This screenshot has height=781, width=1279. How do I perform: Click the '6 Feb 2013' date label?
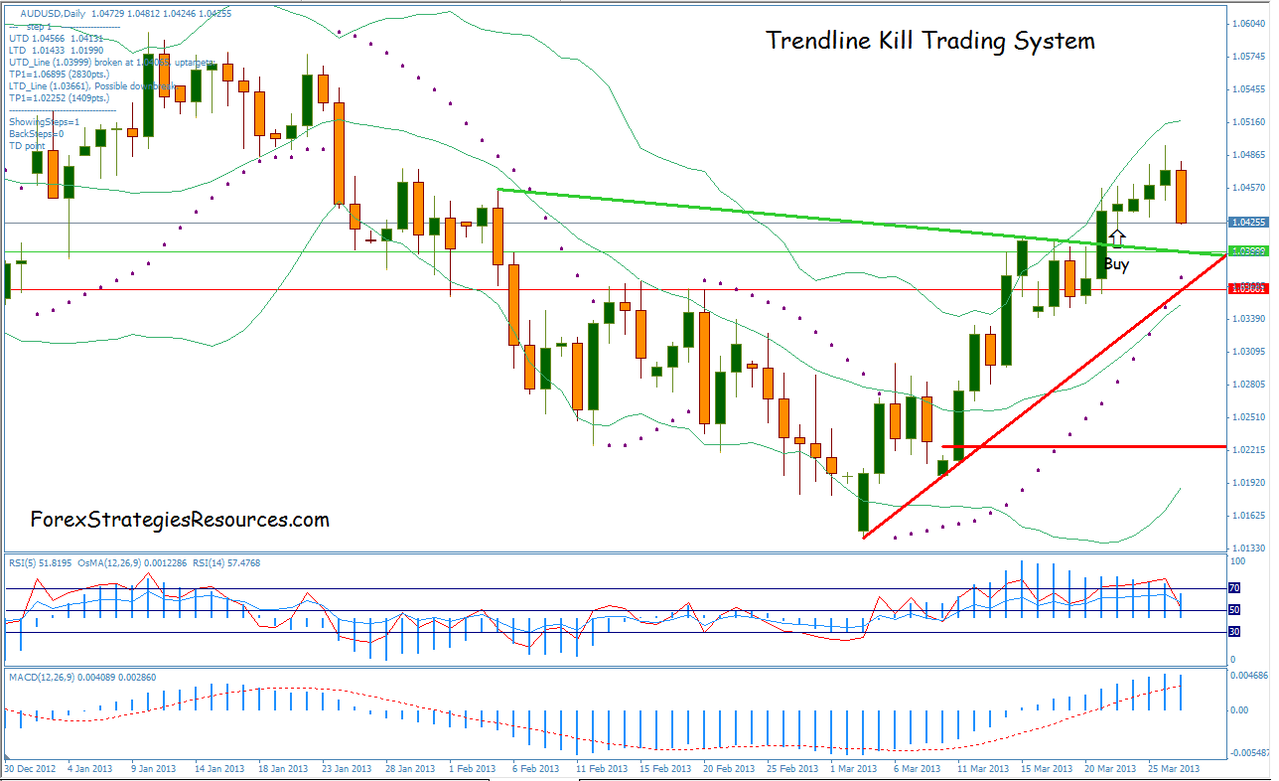538,770
